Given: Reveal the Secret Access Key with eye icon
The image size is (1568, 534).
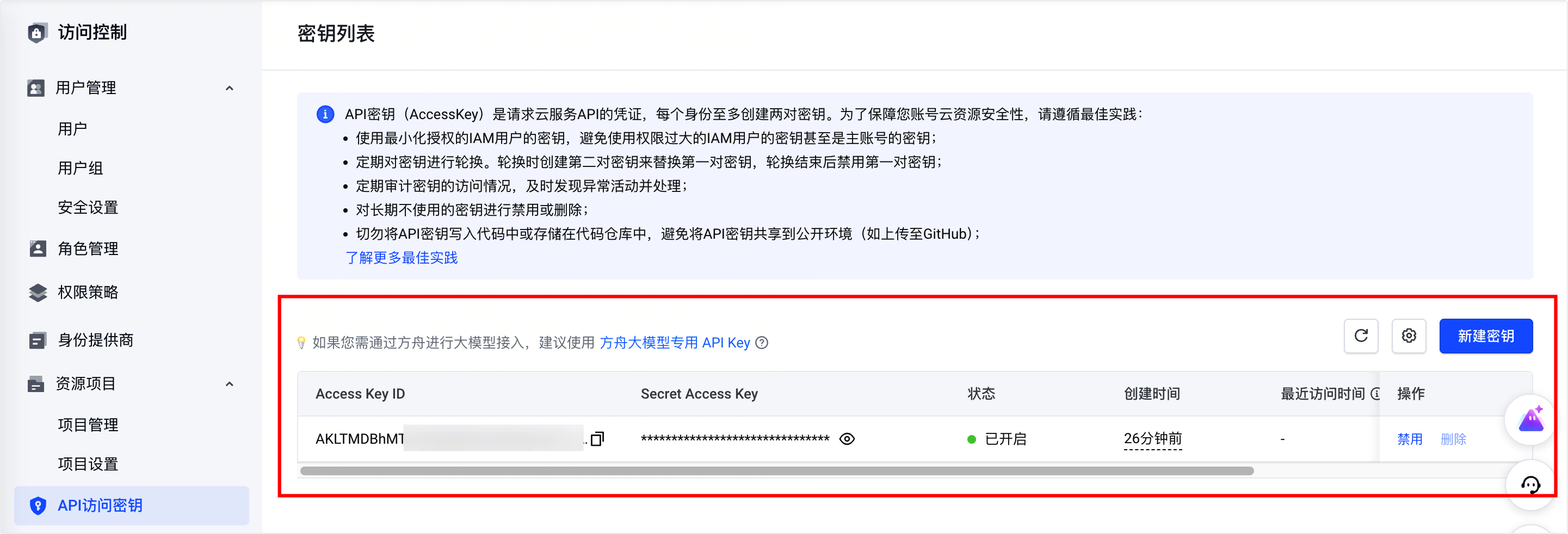Looking at the screenshot, I should pos(847,438).
